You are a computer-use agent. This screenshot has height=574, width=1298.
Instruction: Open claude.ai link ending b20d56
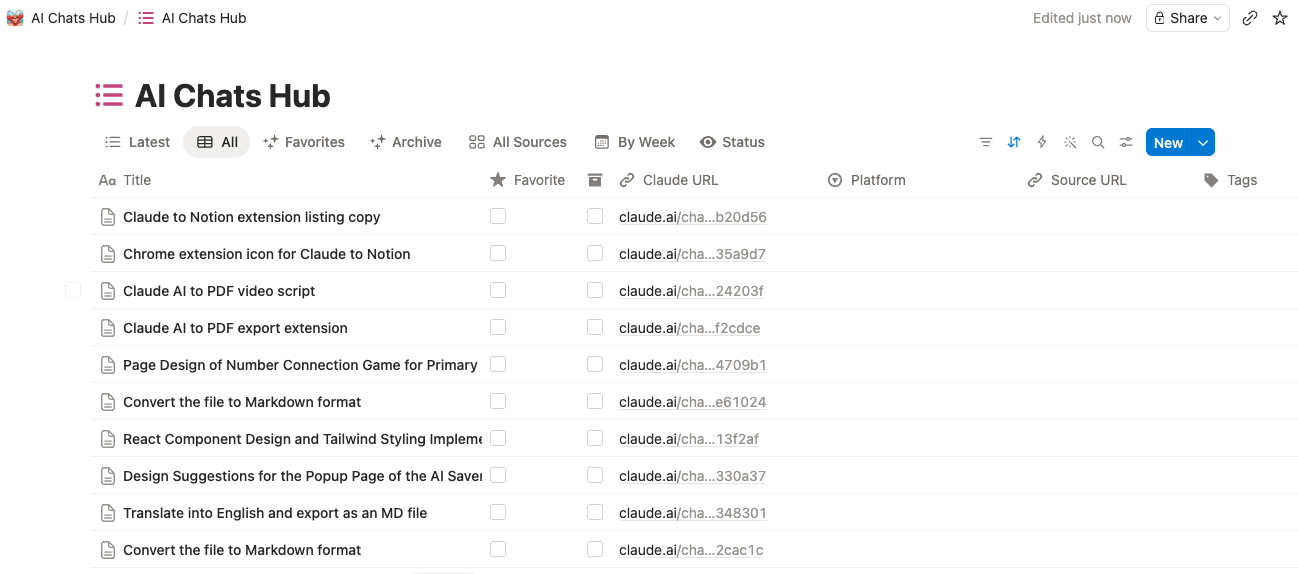[693, 217]
